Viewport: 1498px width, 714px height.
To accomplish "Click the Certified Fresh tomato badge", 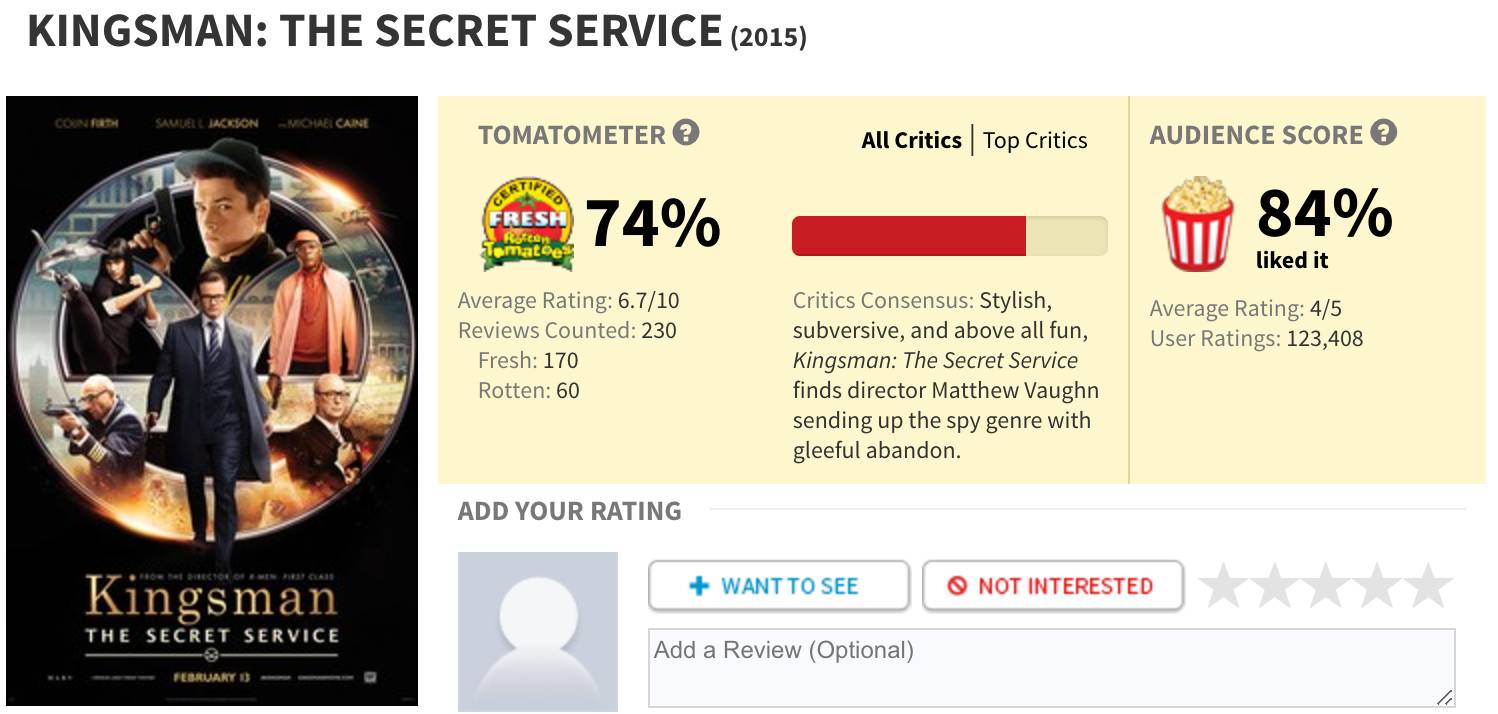I will (x=527, y=225).
